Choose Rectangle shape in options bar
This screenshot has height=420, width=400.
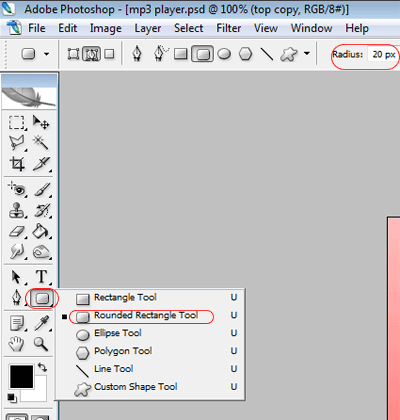click(x=181, y=54)
